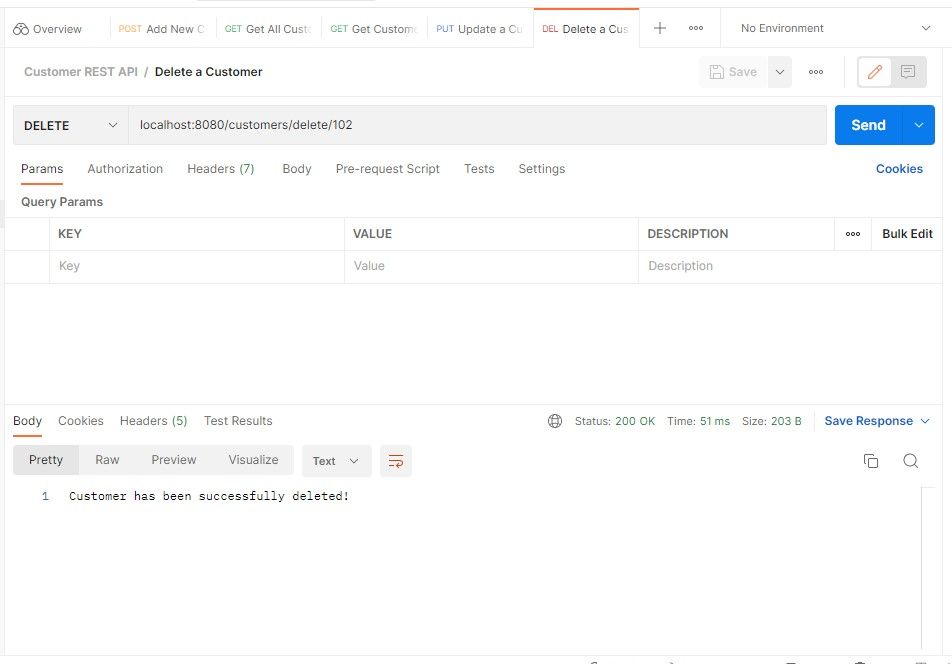The image size is (952, 664).
Task: Open a new request tab with plus
Action: [x=659, y=27]
